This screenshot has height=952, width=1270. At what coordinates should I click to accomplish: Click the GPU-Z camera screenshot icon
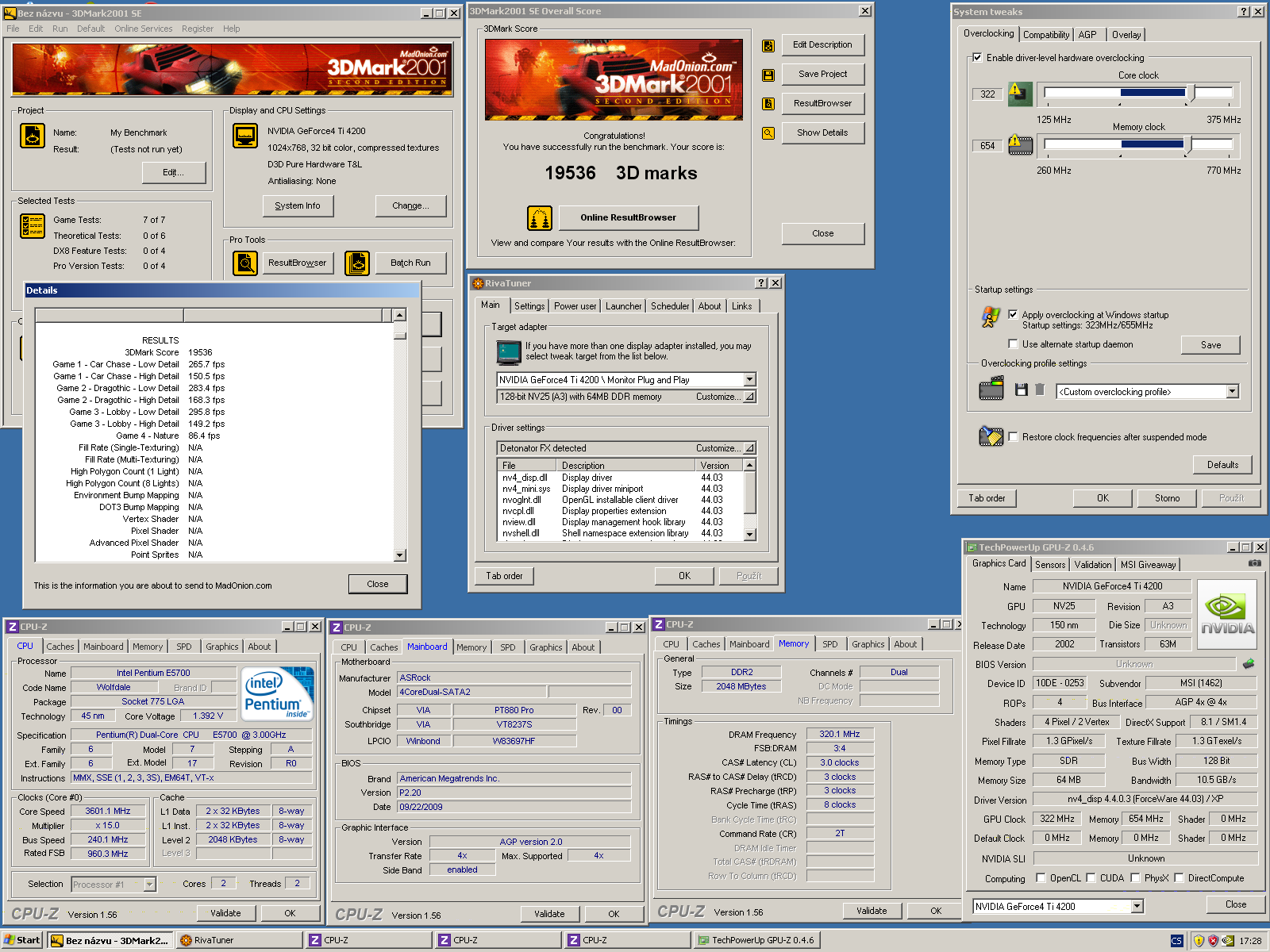click(x=1254, y=563)
